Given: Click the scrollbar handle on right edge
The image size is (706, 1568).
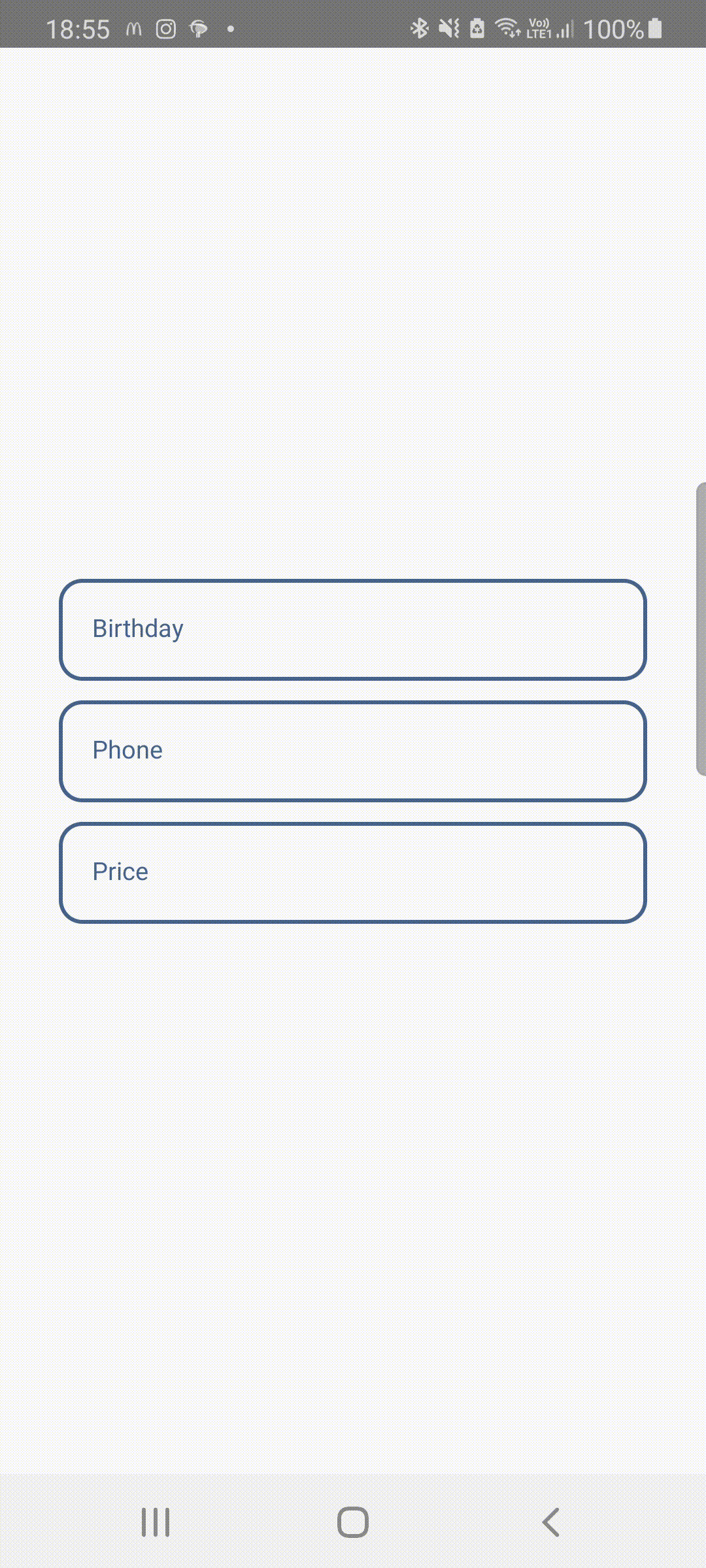Looking at the screenshot, I should pos(701,629).
